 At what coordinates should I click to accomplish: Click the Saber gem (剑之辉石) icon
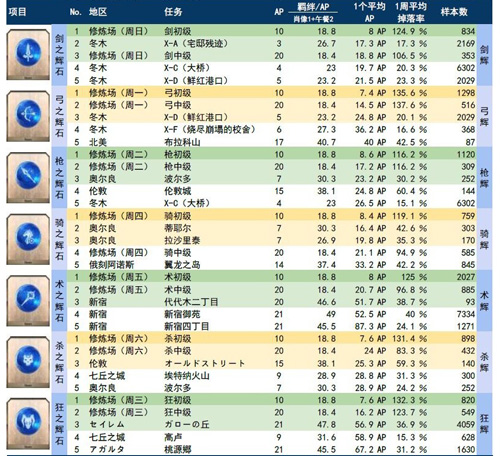[28, 55]
